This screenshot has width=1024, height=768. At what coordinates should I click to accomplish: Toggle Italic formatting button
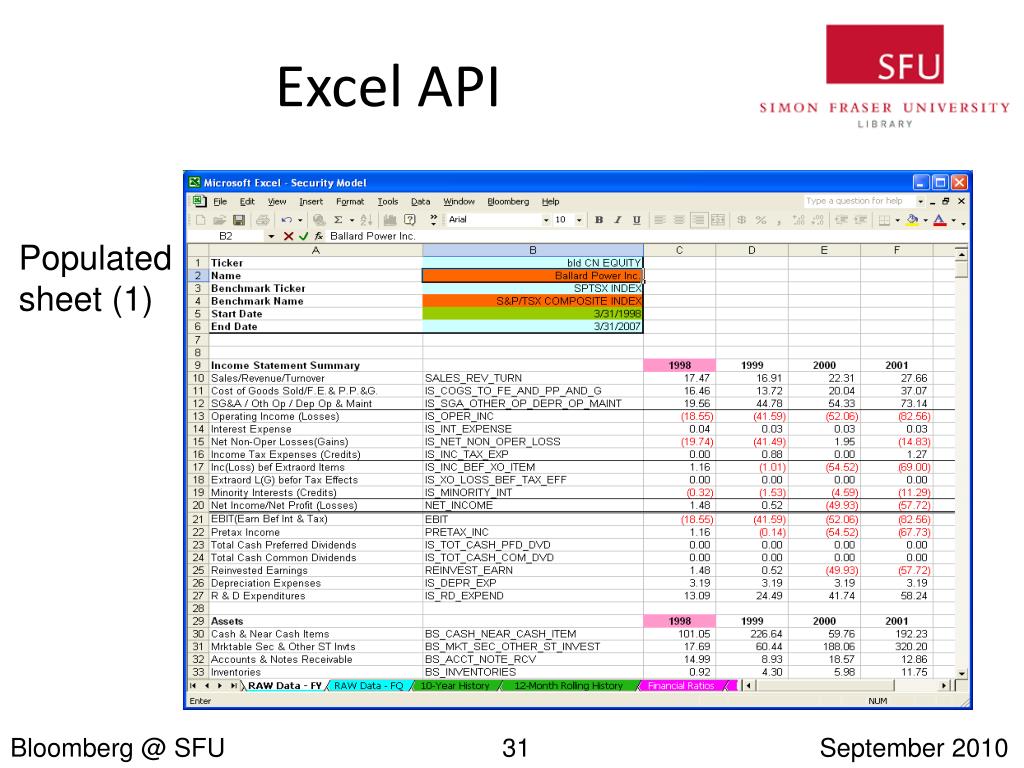point(617,220)
